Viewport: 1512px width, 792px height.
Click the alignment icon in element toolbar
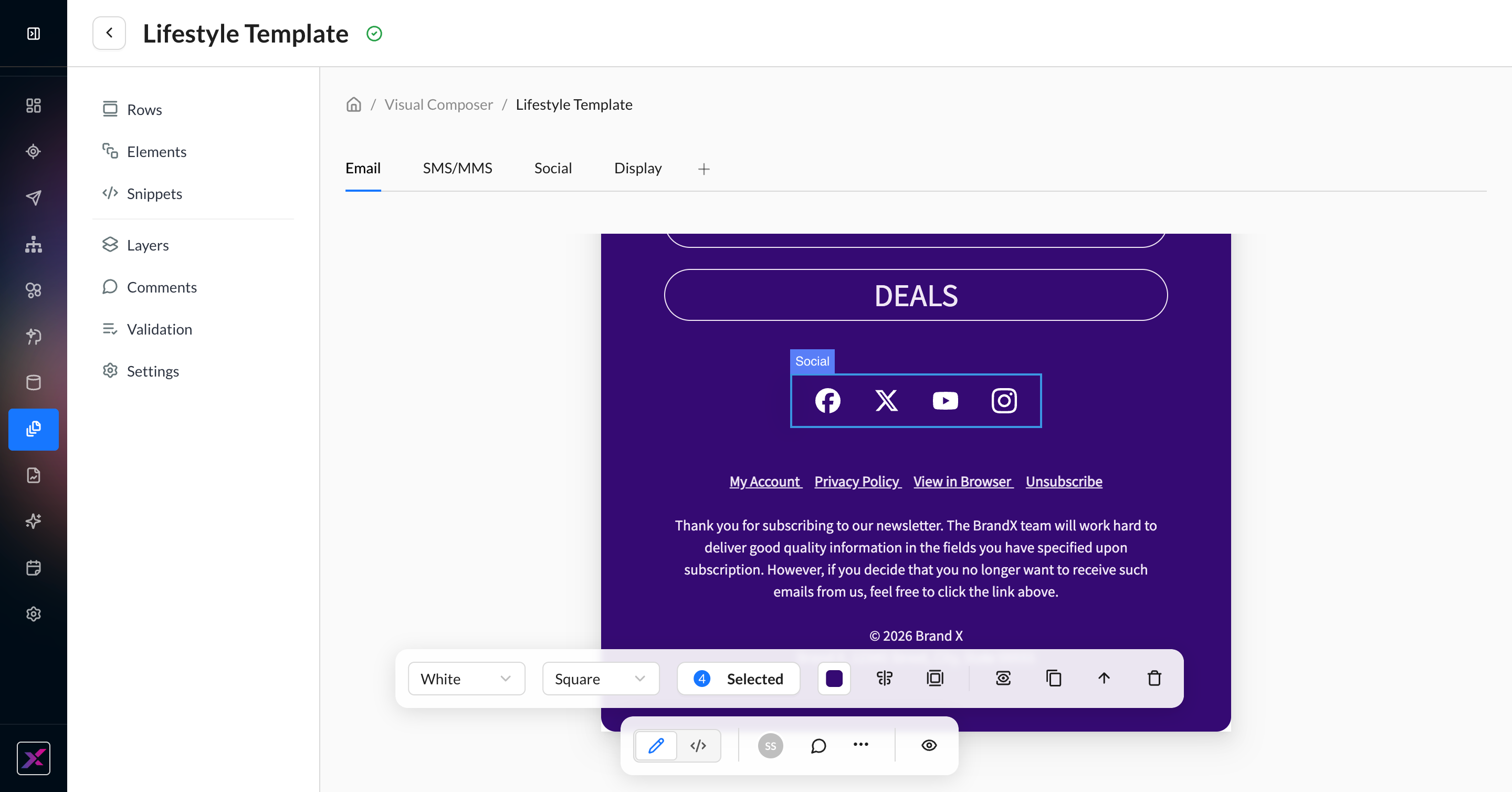884,679
